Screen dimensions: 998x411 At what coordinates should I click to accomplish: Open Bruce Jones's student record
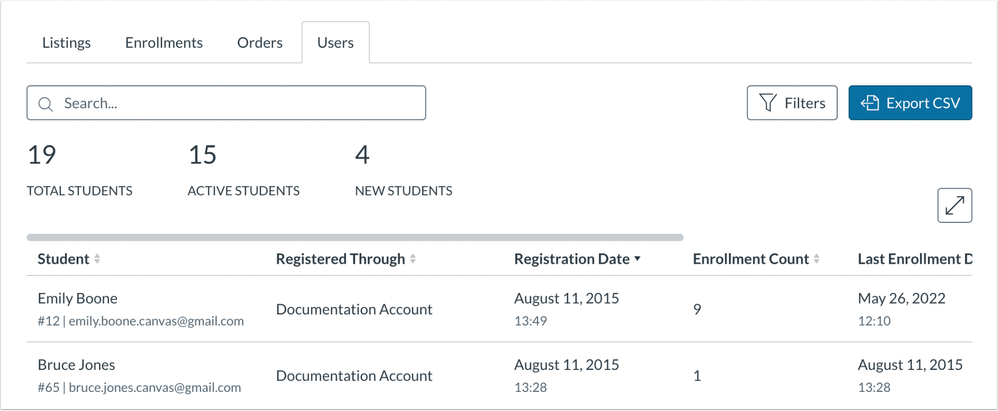point(76,365)
